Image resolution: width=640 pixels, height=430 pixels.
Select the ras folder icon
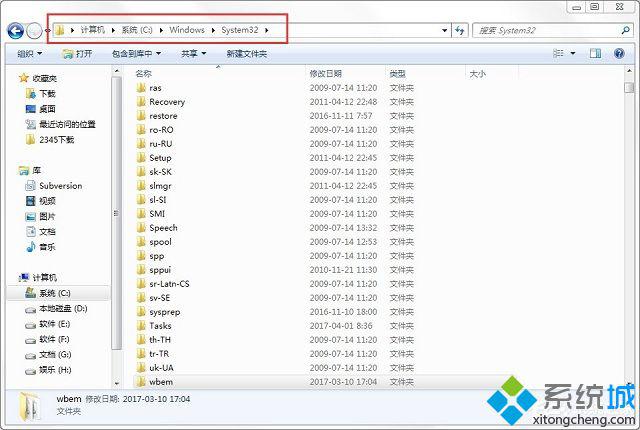(141, 88)
